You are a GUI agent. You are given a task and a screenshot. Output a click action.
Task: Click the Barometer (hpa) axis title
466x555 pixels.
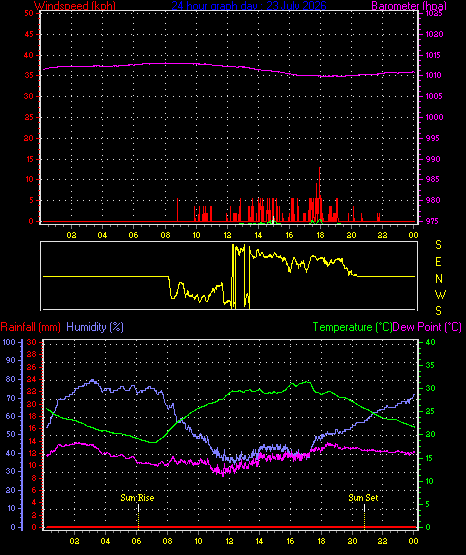409,6
